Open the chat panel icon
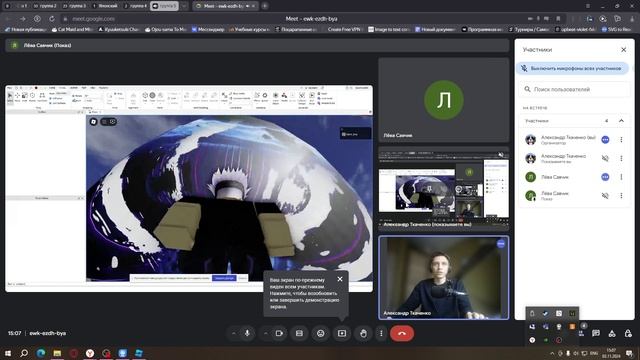Screen dimensions: 640x360 tap(596, 333)
